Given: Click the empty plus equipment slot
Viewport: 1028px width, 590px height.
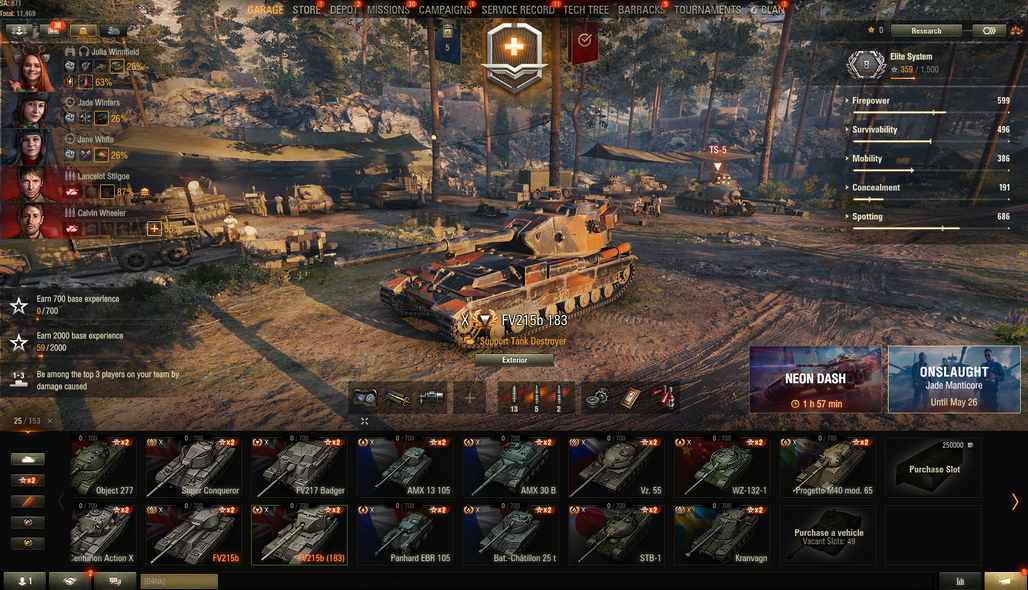Looking at the screenshot, I should click(x=469, y=397).
